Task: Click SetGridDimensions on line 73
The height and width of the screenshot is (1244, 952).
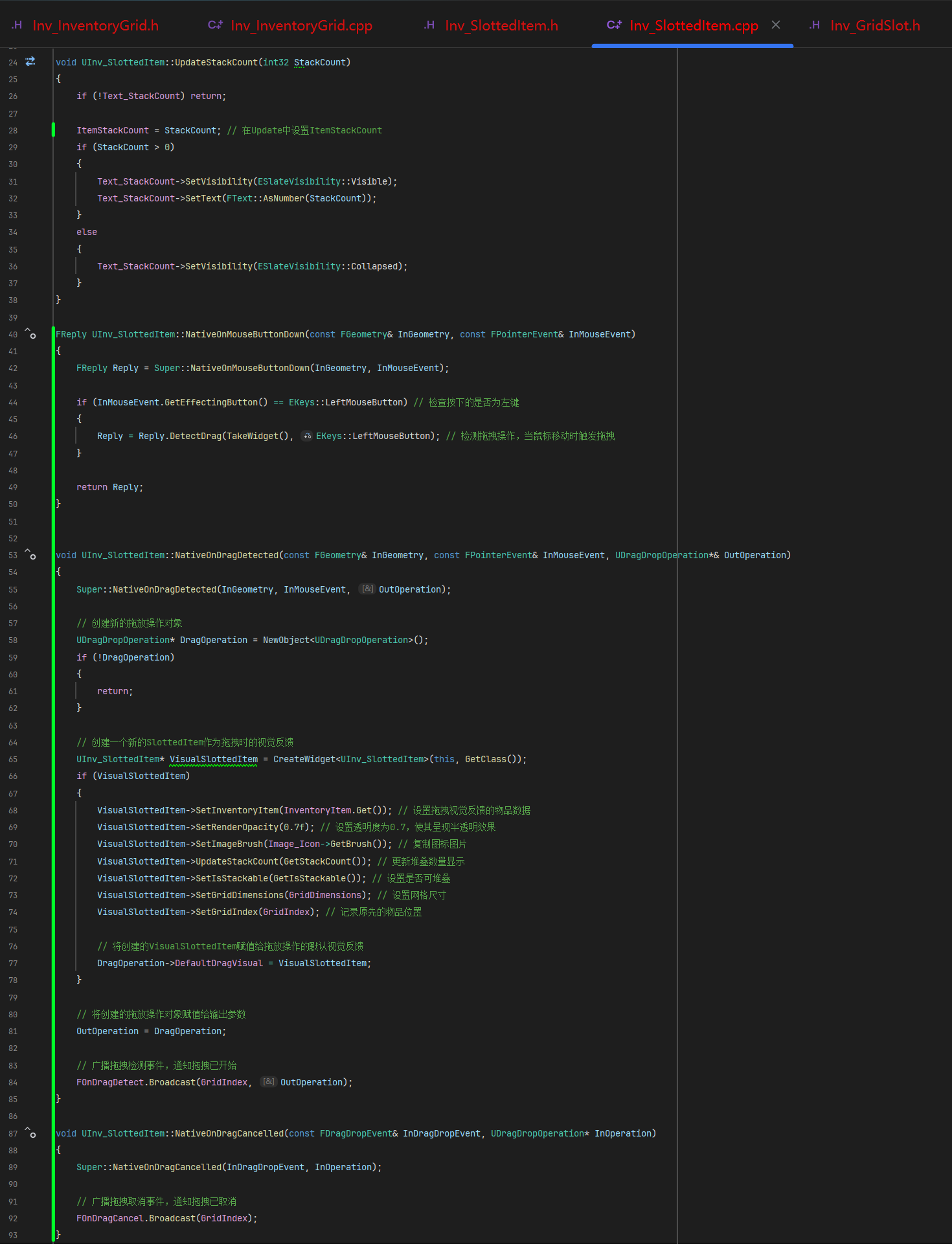Action: click(x=240, y=895)
